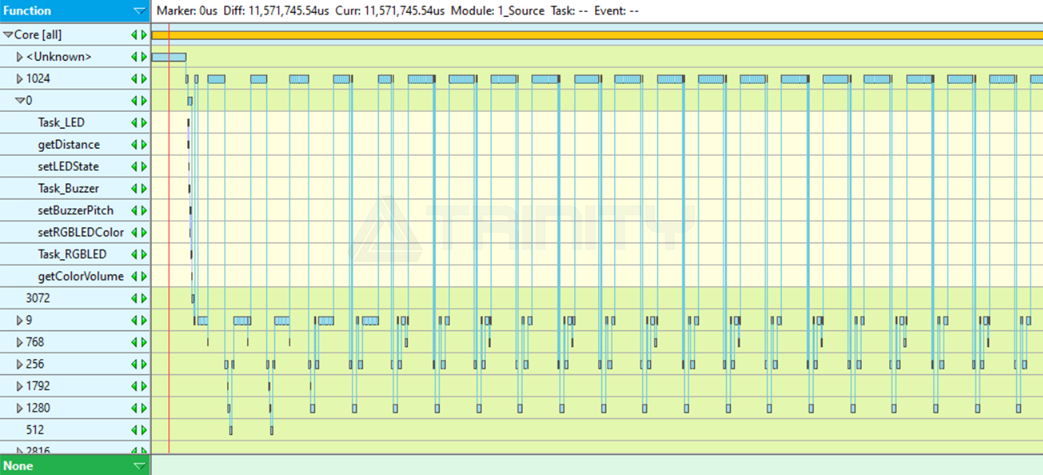1043x475 pixels.
Task: Open the Function header dropdown
Action: [x=138, y=11]
